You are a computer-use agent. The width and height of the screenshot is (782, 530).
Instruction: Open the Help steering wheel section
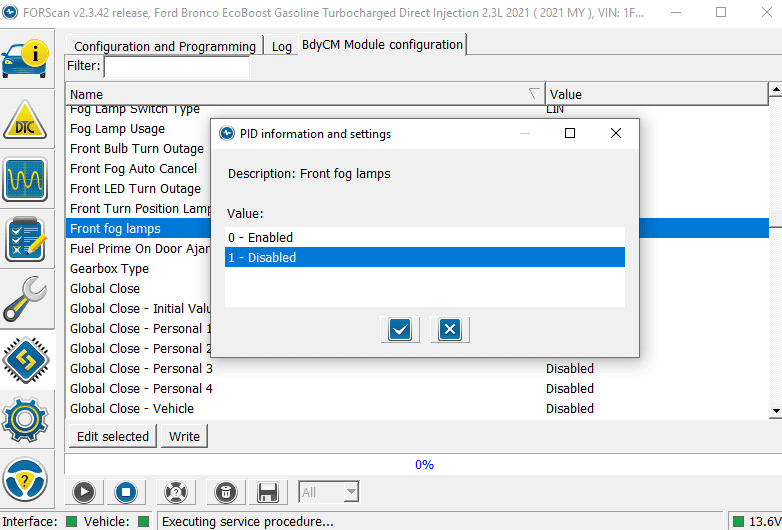click(x=25, y=479)
